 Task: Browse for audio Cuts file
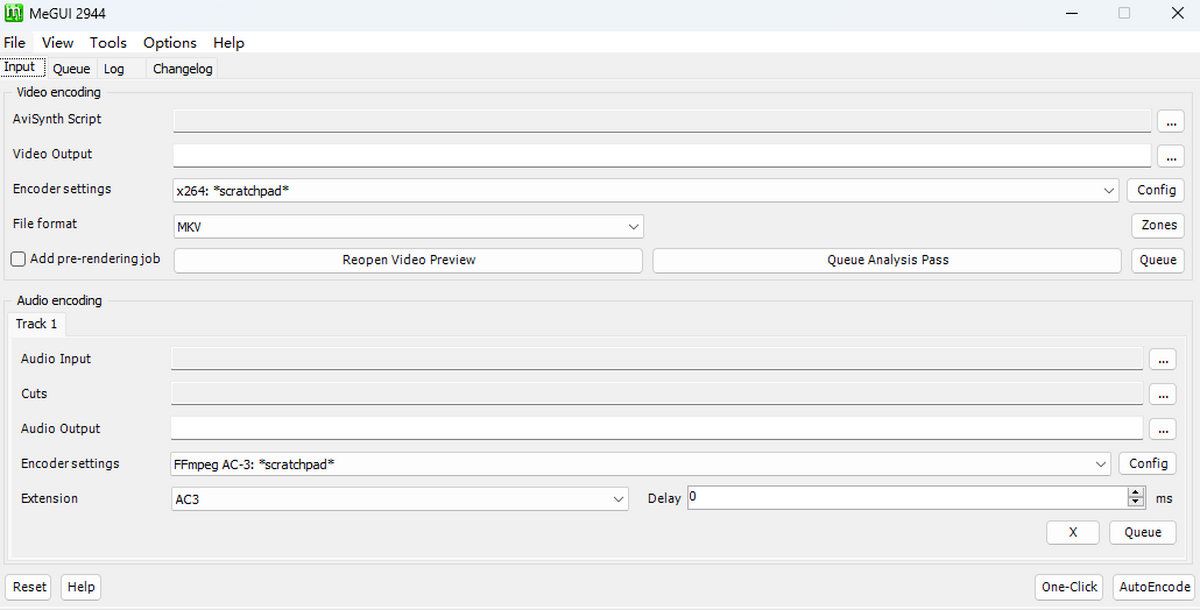pos(1162,395)
